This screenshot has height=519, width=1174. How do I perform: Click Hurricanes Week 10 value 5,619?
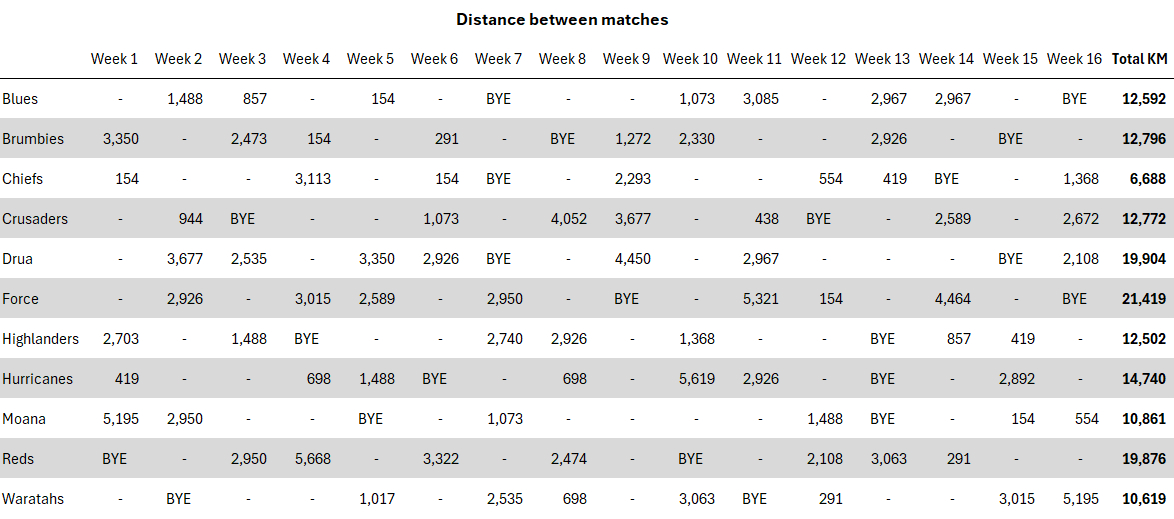tap(697, 379)
